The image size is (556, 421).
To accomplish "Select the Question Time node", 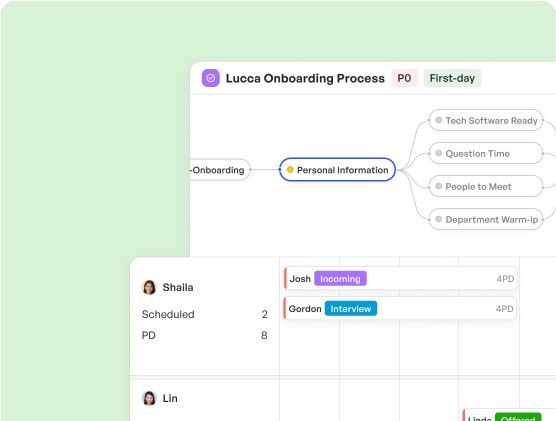I will (x=486, y=153).
